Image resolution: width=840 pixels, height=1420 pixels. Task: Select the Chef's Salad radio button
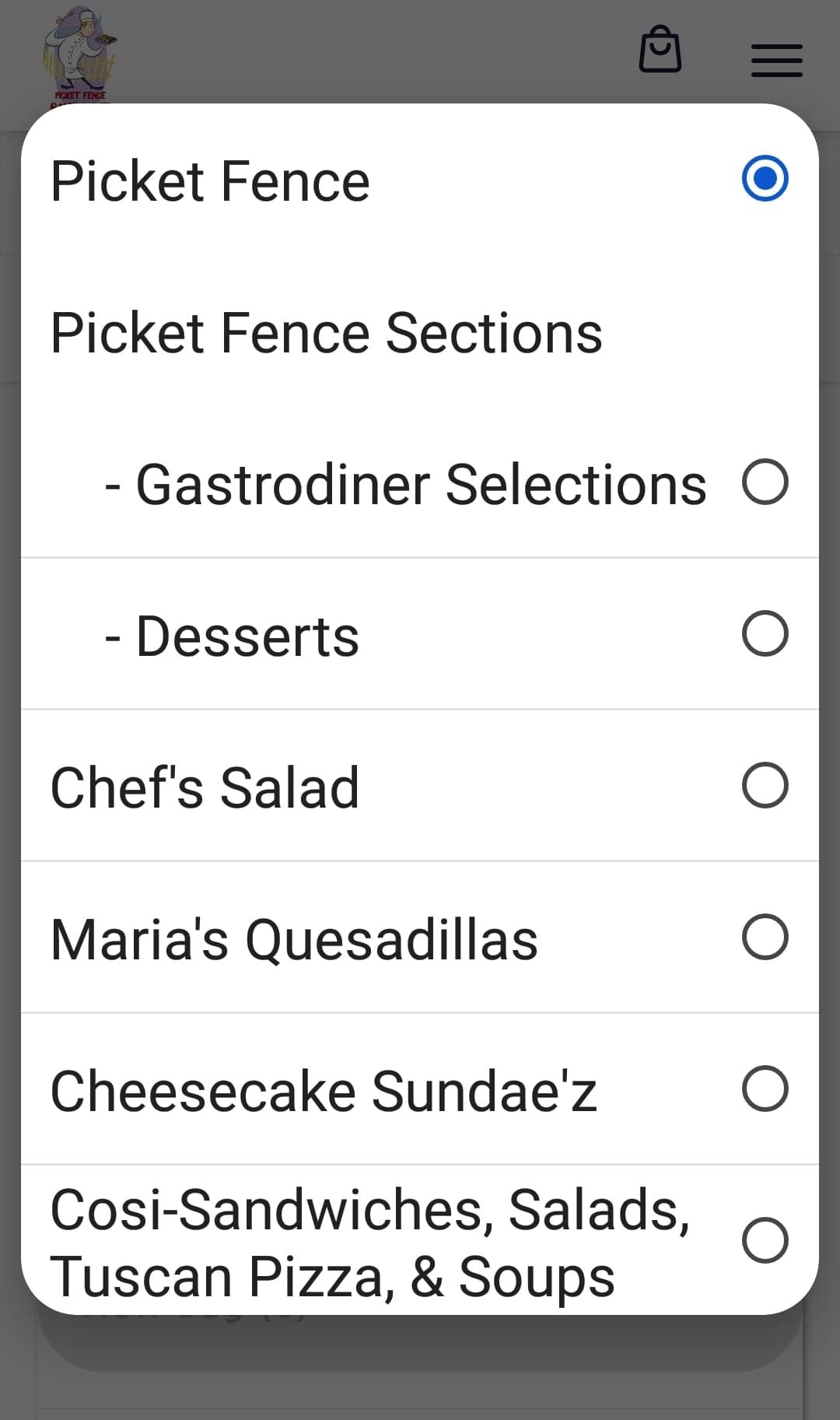coord(765,785)
